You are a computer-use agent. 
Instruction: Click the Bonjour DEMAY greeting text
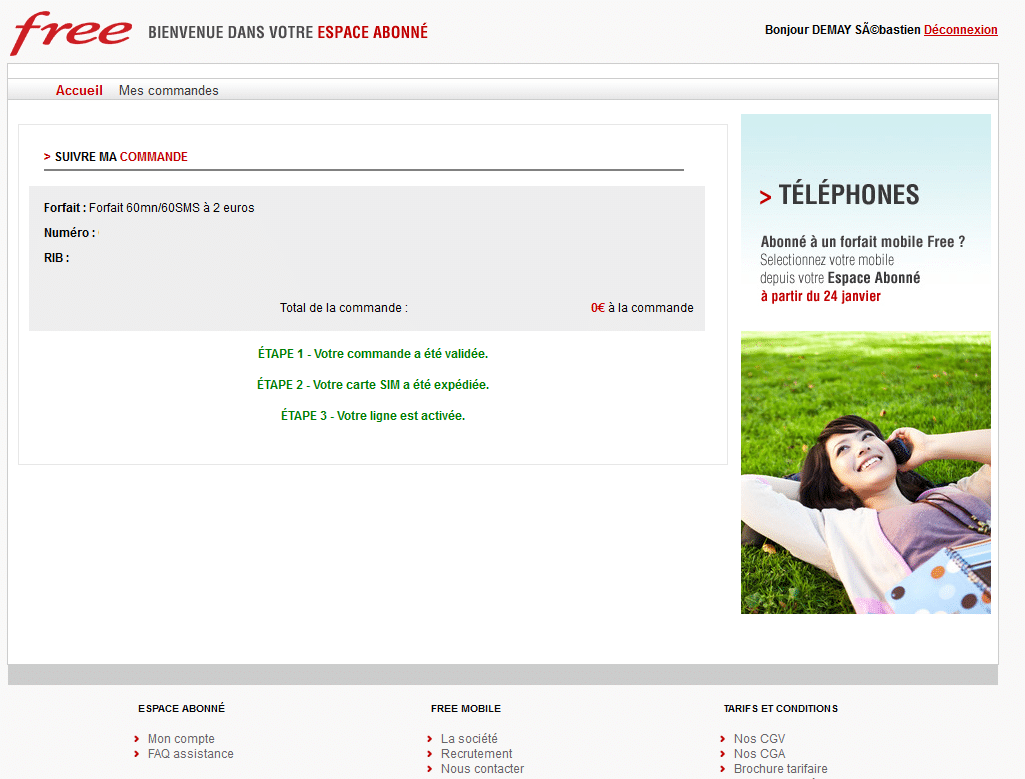click(843, 29)
